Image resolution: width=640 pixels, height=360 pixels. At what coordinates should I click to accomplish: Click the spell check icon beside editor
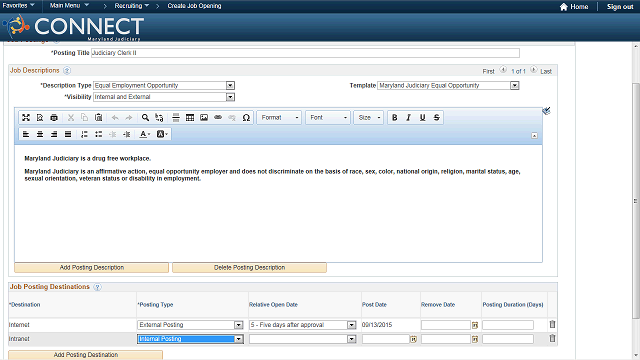click(x=547, y=111)
